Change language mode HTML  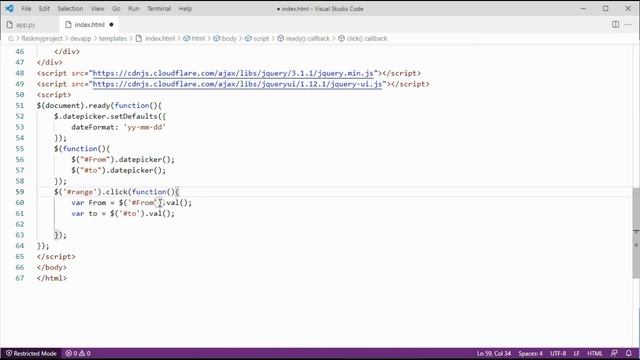(595, 353)
